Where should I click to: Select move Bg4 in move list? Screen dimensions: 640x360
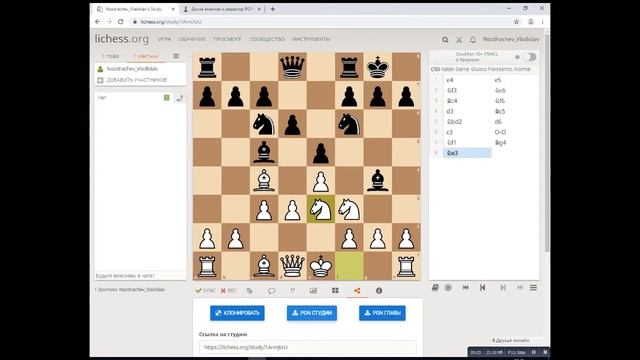click(x=515, y=142)
